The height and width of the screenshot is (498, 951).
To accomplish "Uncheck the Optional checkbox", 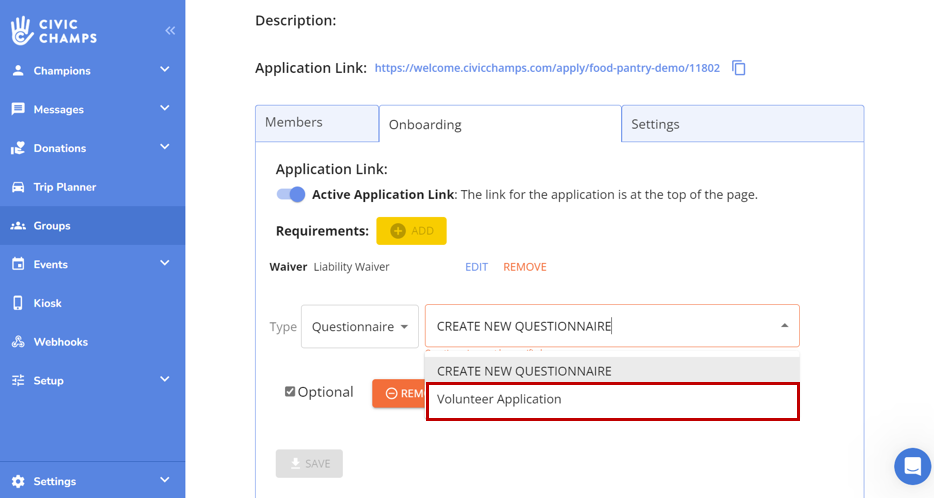I will pyautogui.click(x=290, y=392).
